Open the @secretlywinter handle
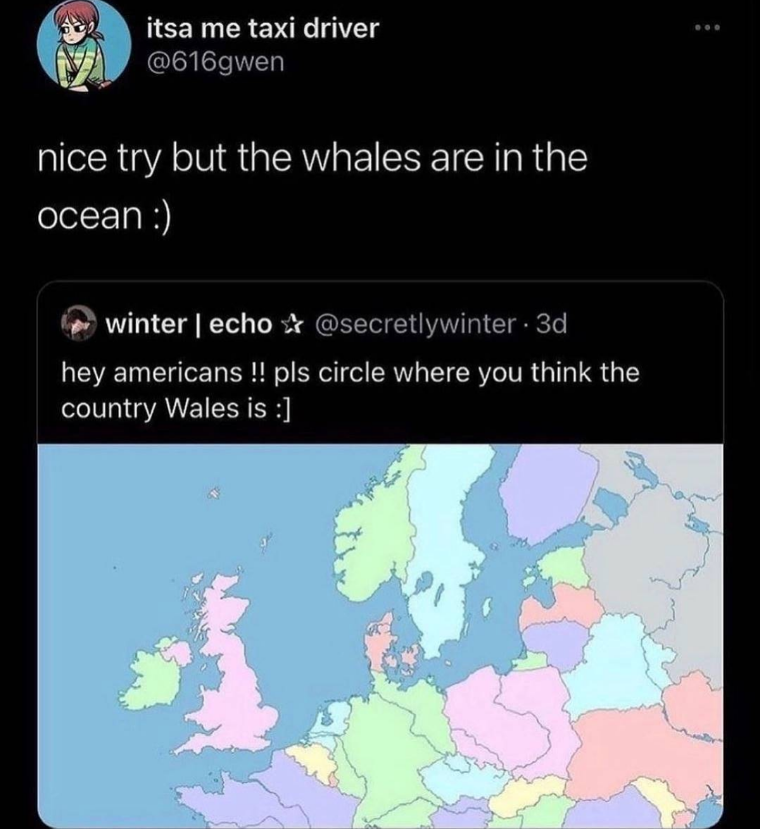 [416, 324]
